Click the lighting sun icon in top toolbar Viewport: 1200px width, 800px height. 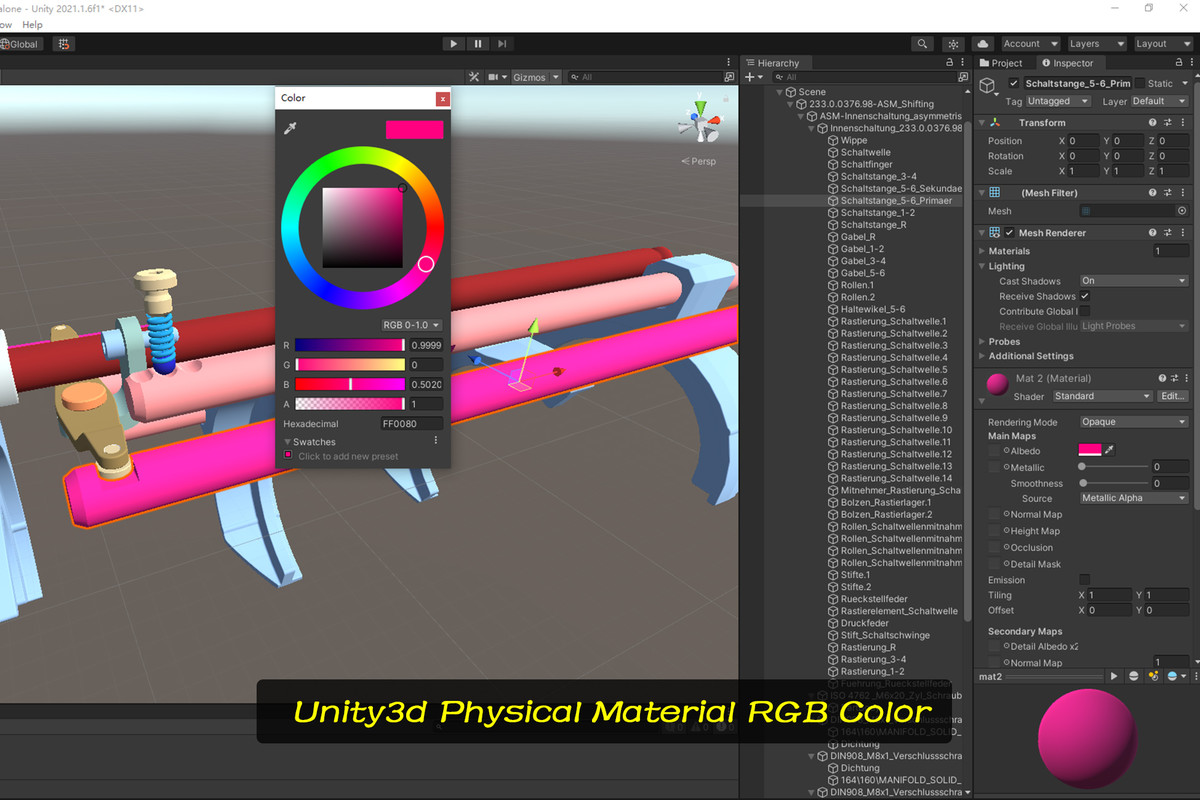click(x=953, y=44)
